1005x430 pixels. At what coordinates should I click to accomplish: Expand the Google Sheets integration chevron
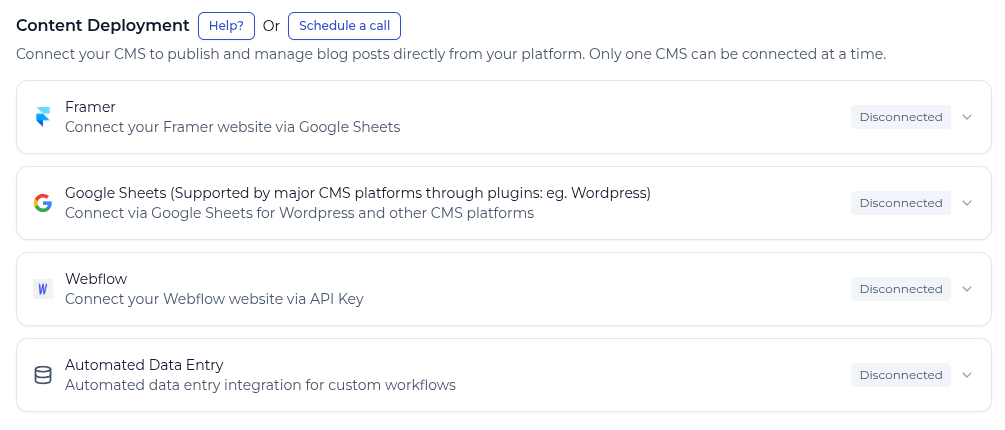click(x=967, y=203)
